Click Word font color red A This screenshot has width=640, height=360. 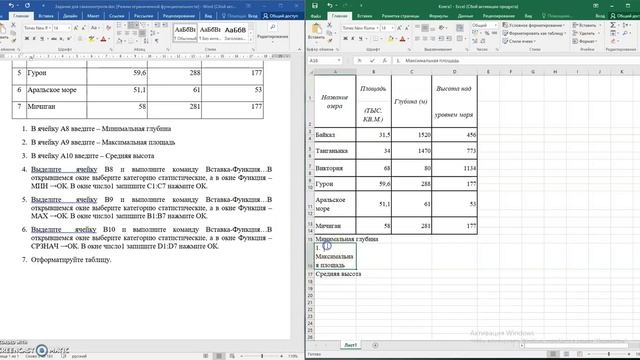[103, 39]
